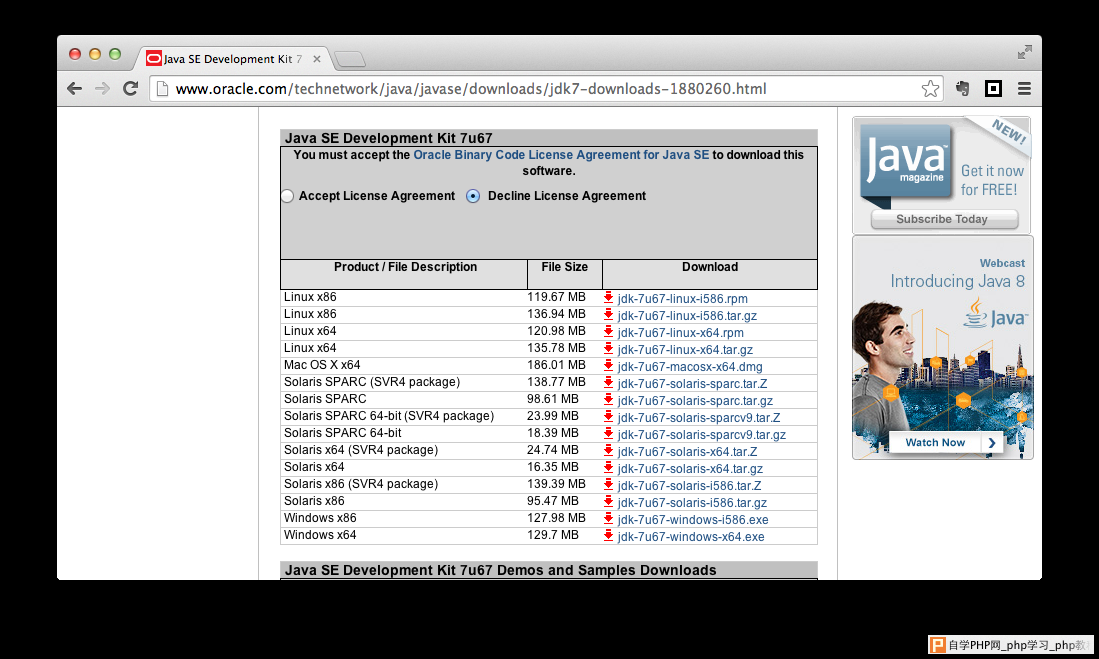Download jdk-7u67-linux-x64.tar.gz

(x=685, y=350)
